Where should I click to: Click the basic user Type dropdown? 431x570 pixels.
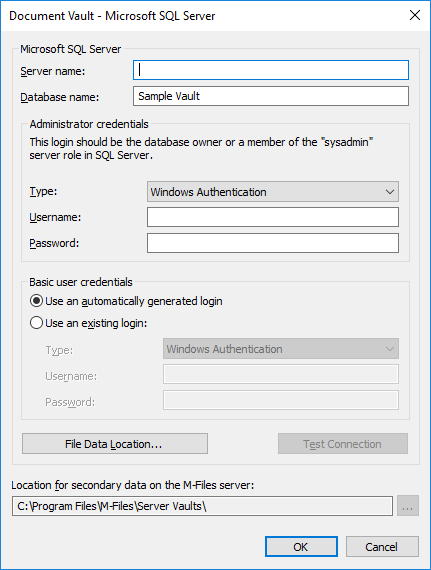coord(281,349)
